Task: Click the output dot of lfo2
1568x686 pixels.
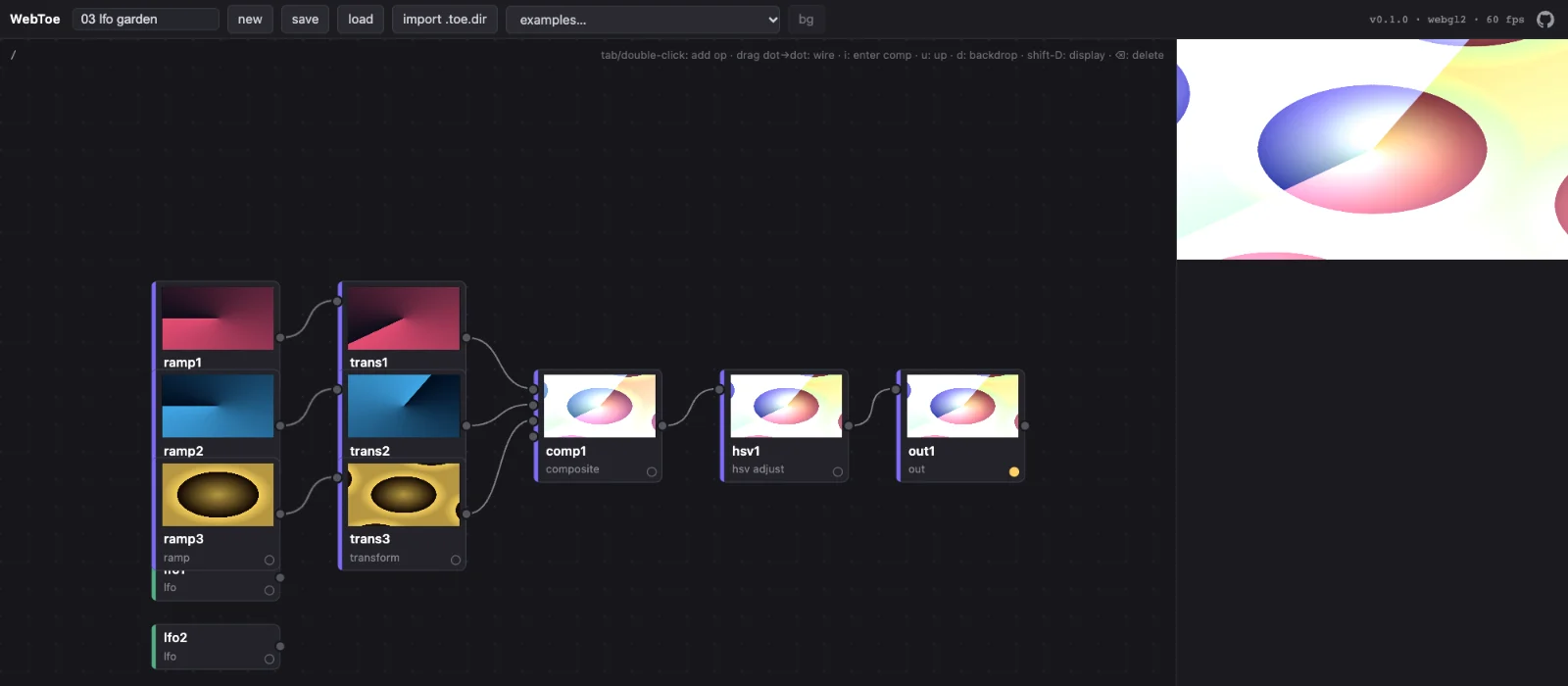Action: click(280, 646)
